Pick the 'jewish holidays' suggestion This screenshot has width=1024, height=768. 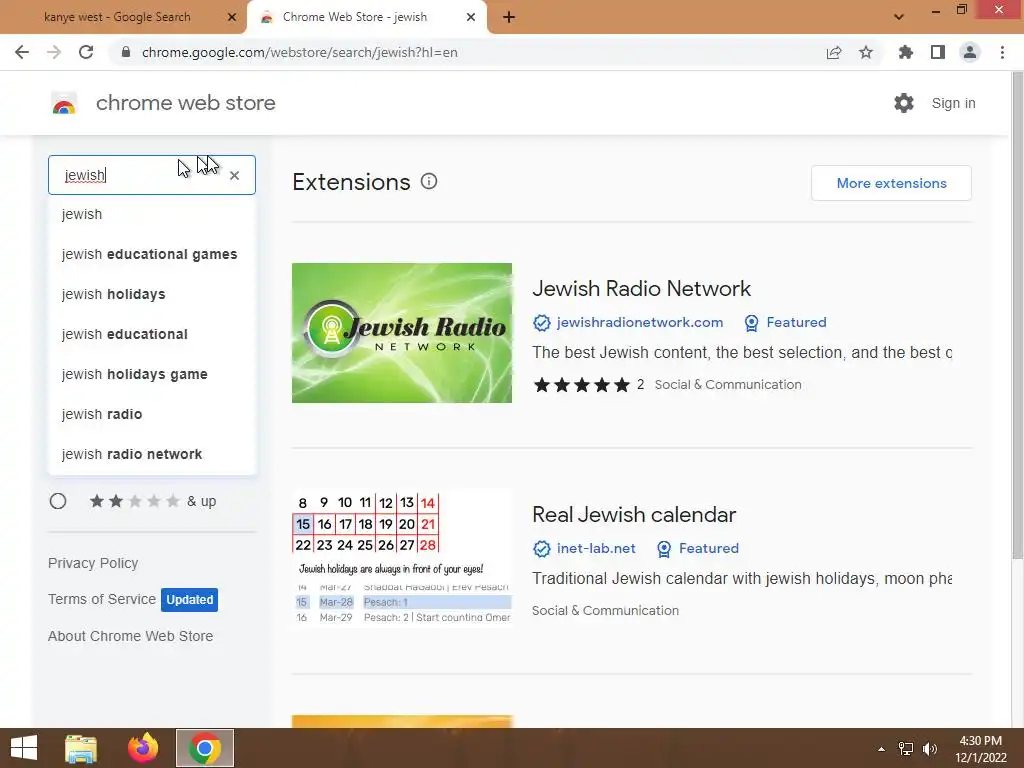point(152,294)
